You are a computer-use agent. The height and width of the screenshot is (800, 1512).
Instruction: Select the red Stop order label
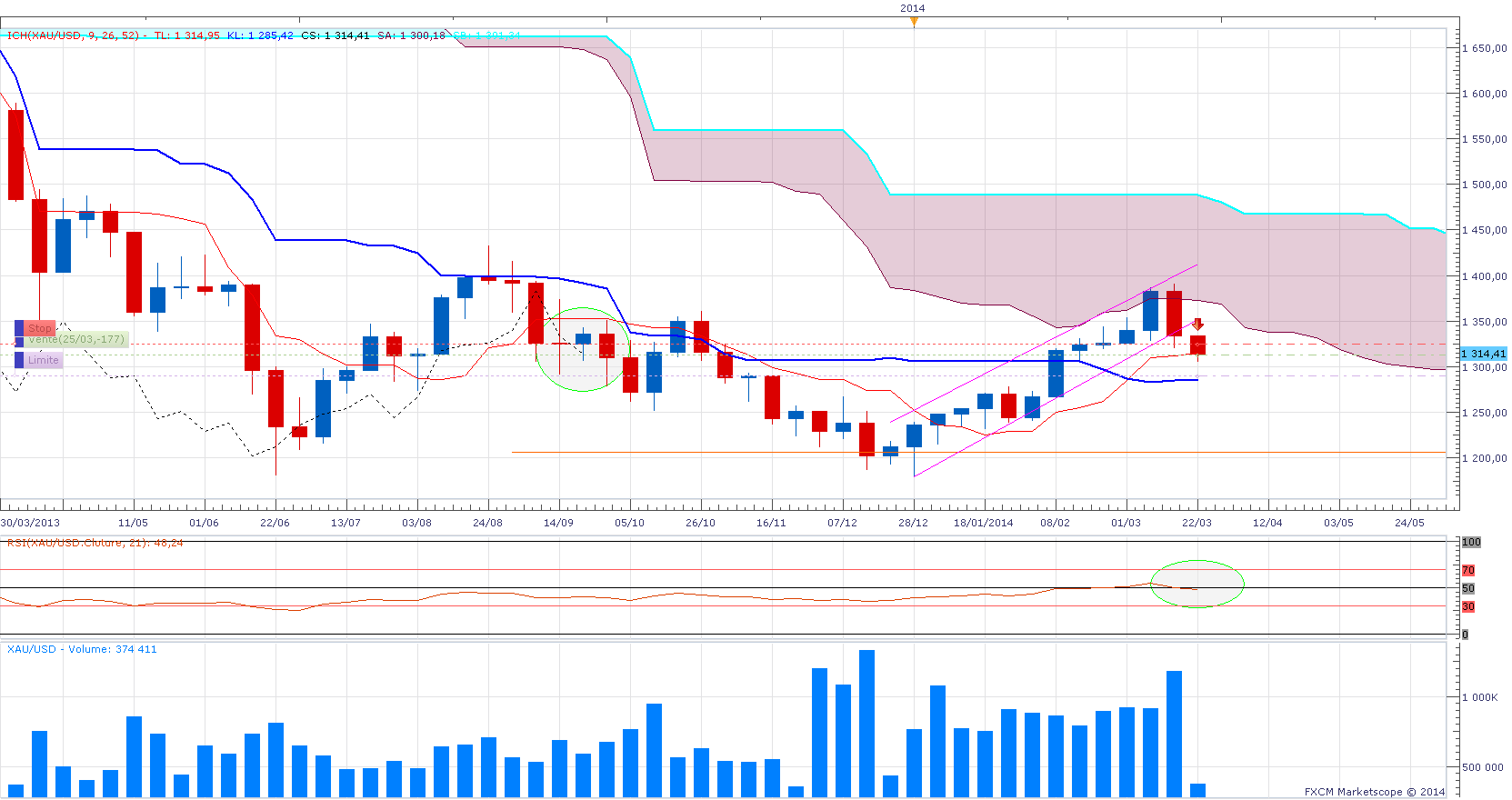pos(35,328)
